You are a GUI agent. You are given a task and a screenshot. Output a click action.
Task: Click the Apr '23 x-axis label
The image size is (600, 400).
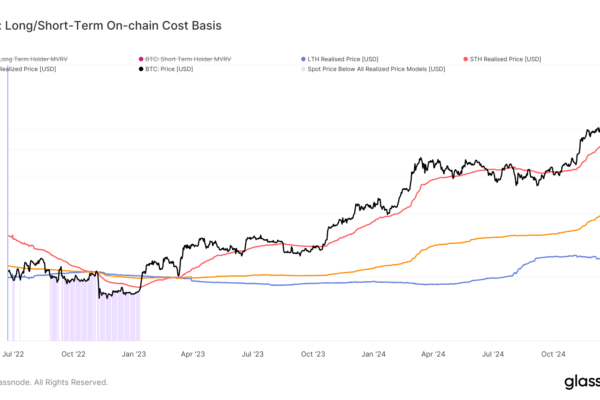point(193,353)
